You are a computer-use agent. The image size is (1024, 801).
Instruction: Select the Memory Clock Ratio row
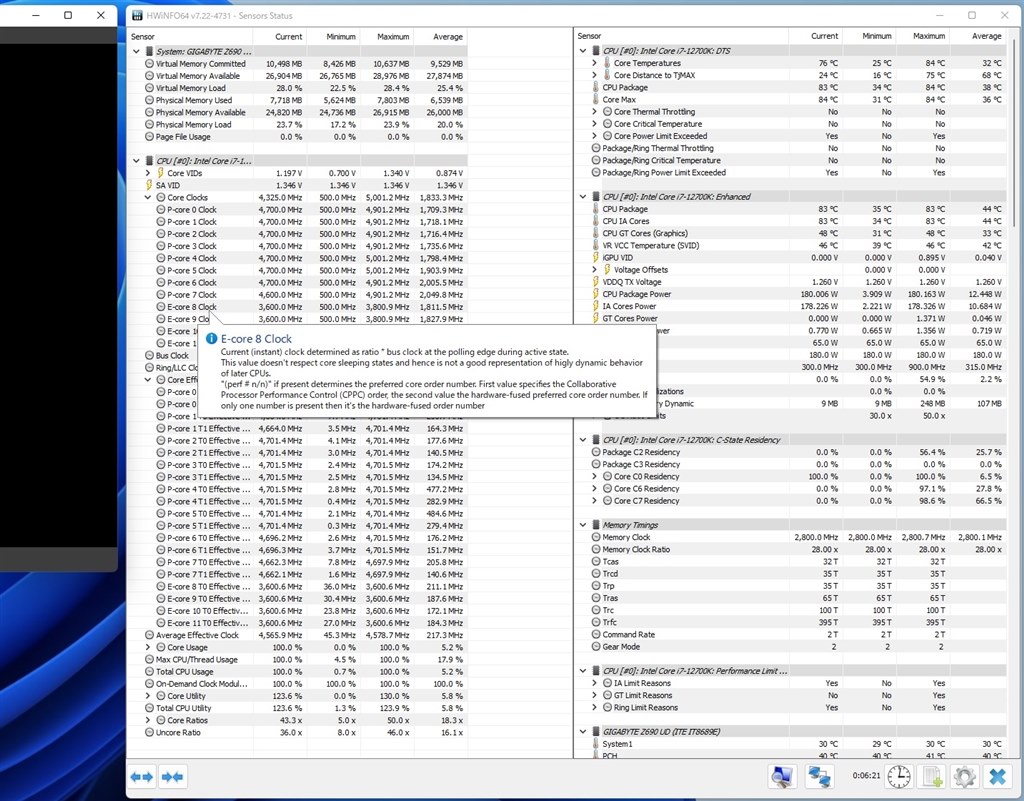(636, 549)
